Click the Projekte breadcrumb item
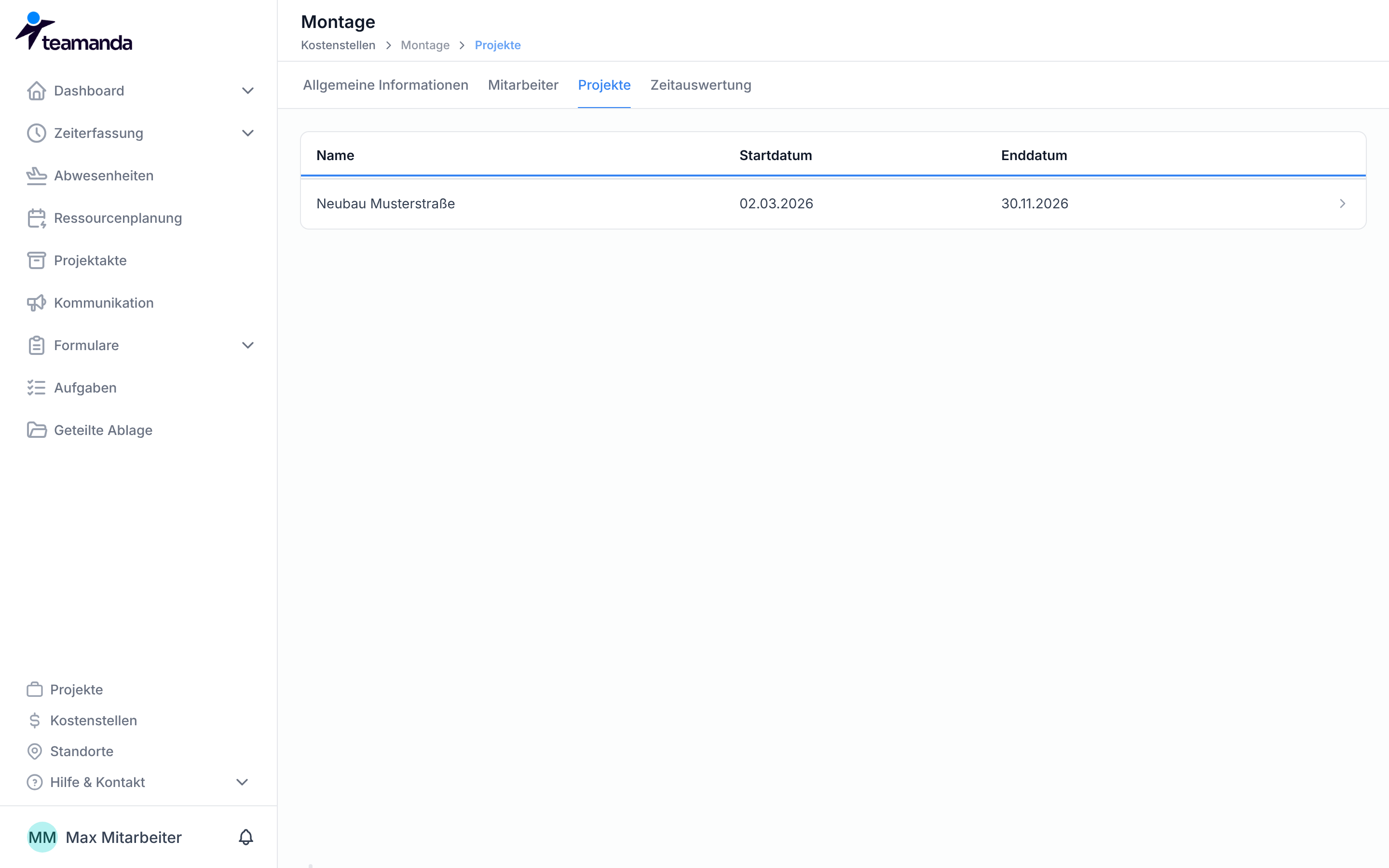The height and width of the screenshot is (868, 1389). 498,45
